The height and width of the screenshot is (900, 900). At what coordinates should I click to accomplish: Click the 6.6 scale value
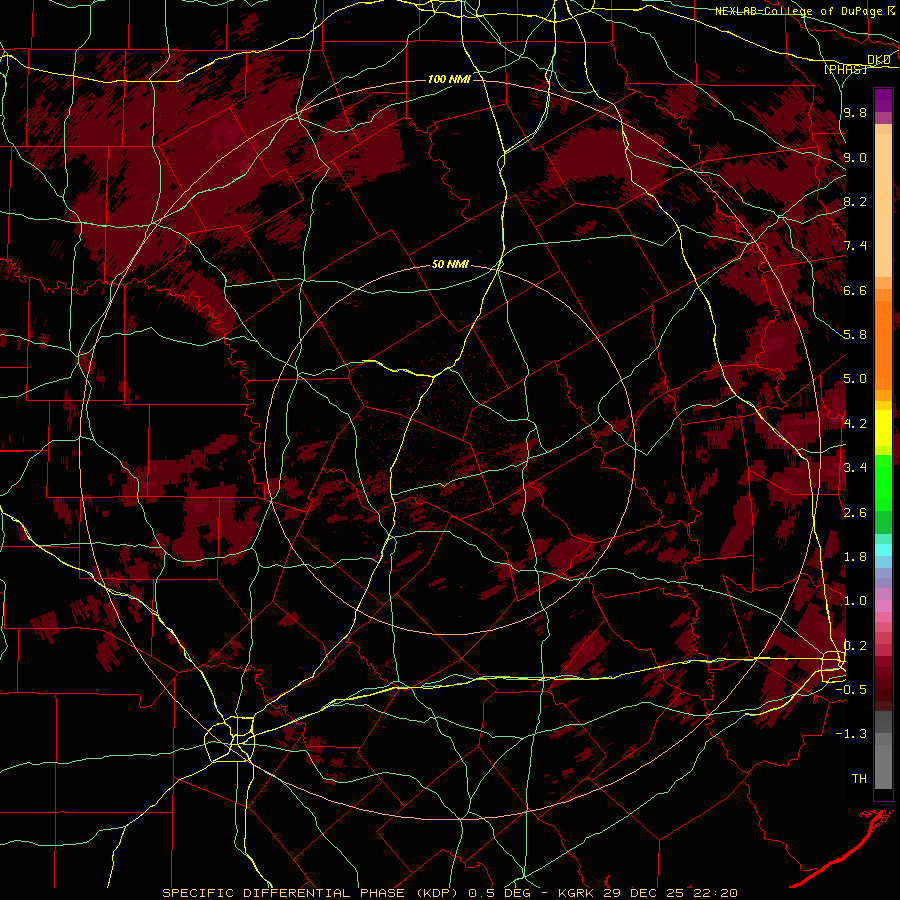click(855, 290)
